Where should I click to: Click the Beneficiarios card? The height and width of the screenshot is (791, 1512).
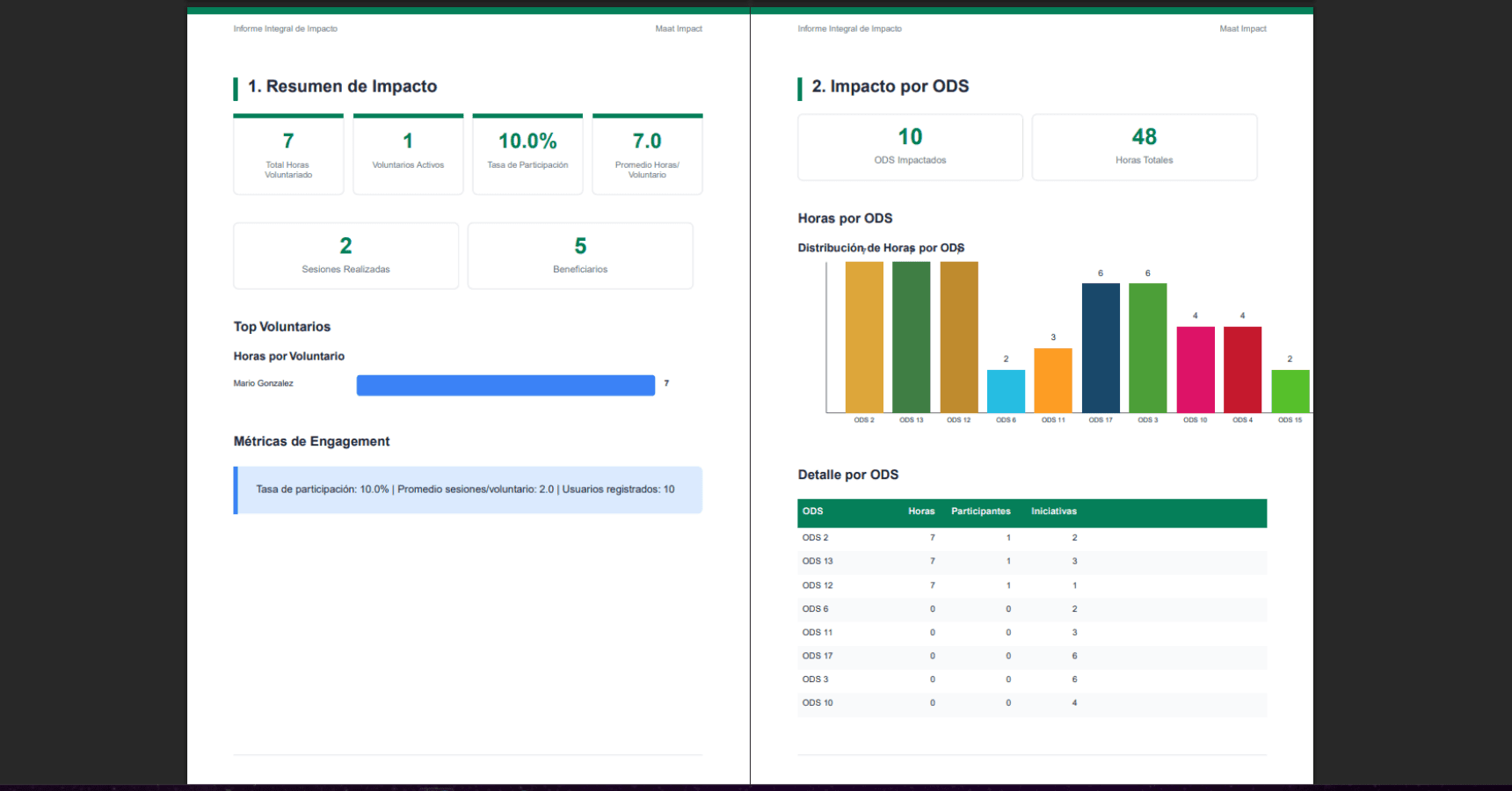(x=580, y=256)
